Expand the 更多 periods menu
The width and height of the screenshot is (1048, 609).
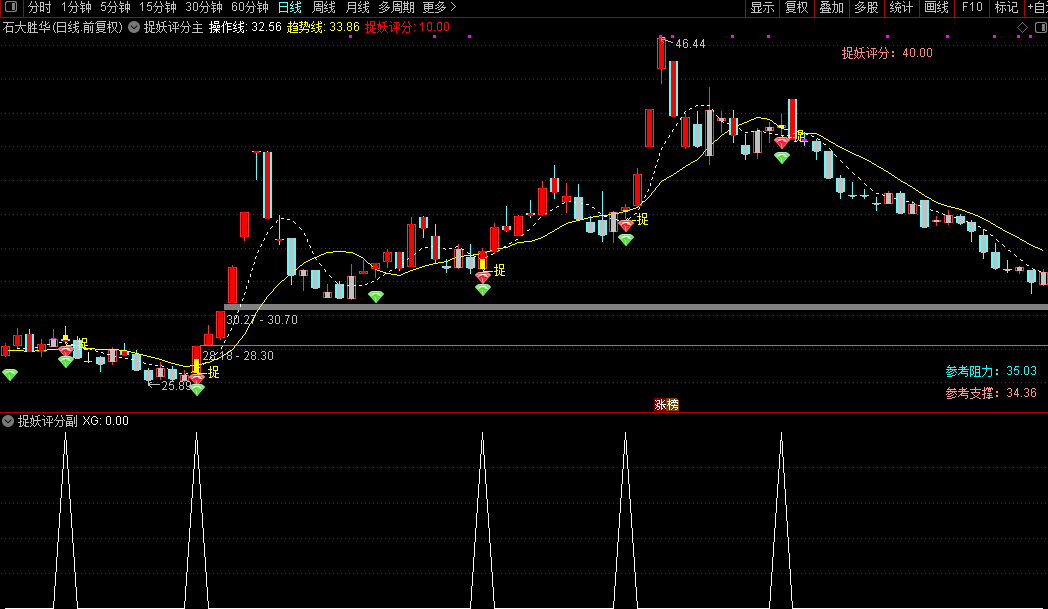[x=439, y=7]
